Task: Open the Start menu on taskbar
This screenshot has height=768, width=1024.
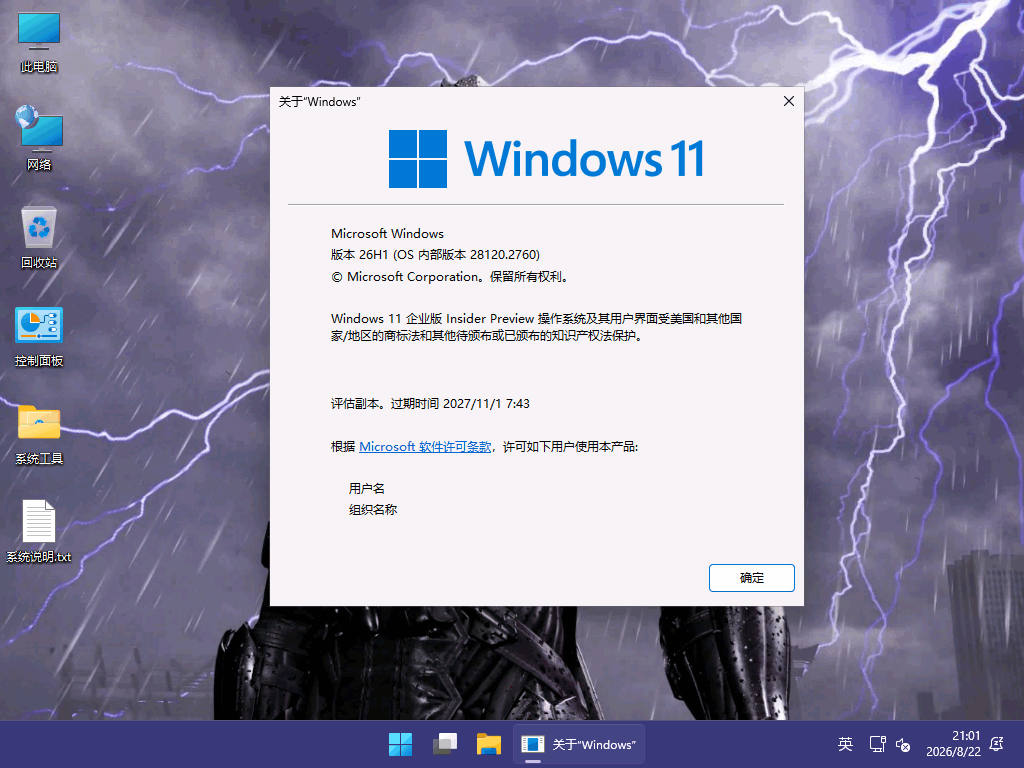Action: pos(400,744)
